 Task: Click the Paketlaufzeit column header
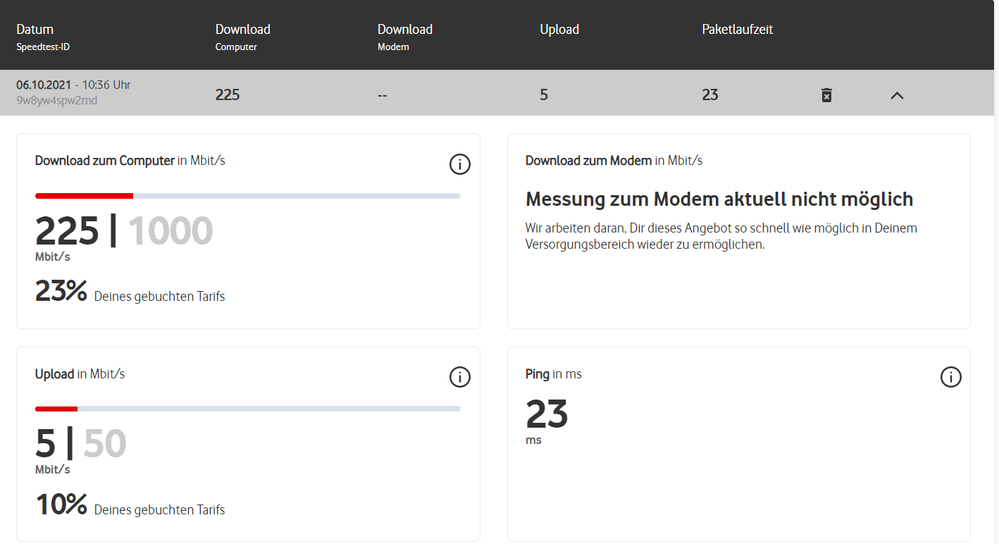click(737, 30)
